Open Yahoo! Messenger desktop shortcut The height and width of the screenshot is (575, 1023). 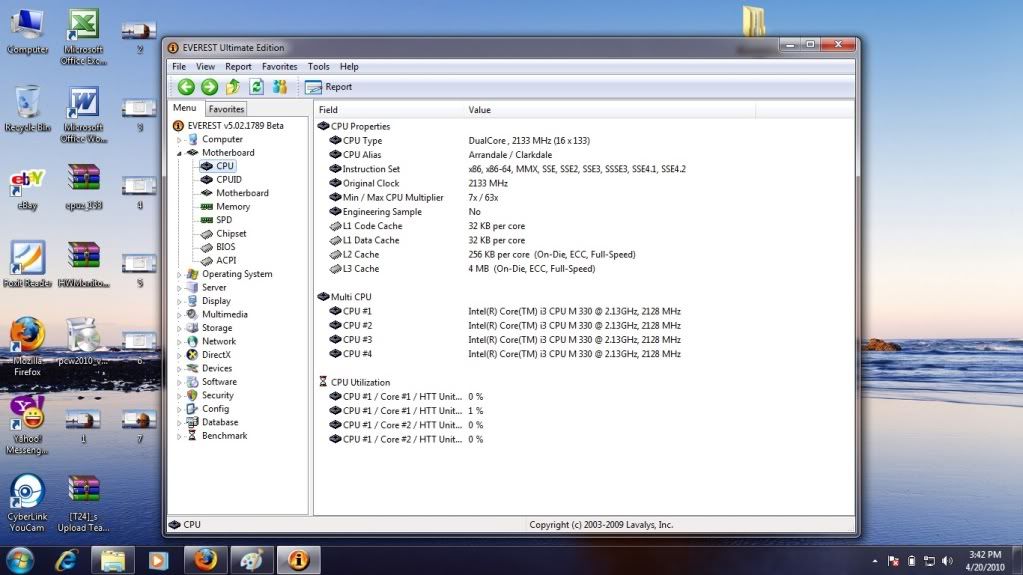tap(27, 425)
